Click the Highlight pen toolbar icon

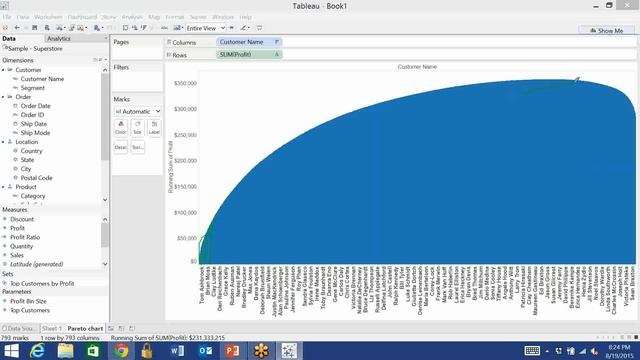tap(244, 28)
